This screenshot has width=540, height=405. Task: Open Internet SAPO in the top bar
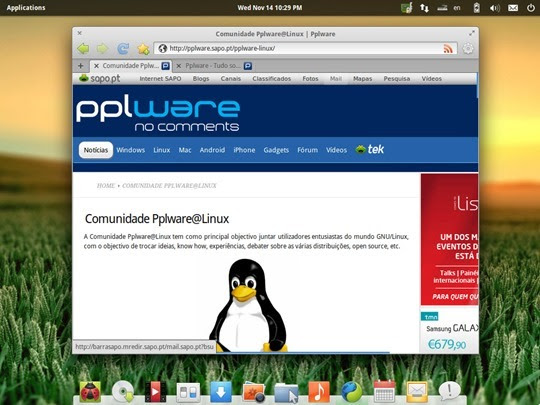tap(160, 79)
